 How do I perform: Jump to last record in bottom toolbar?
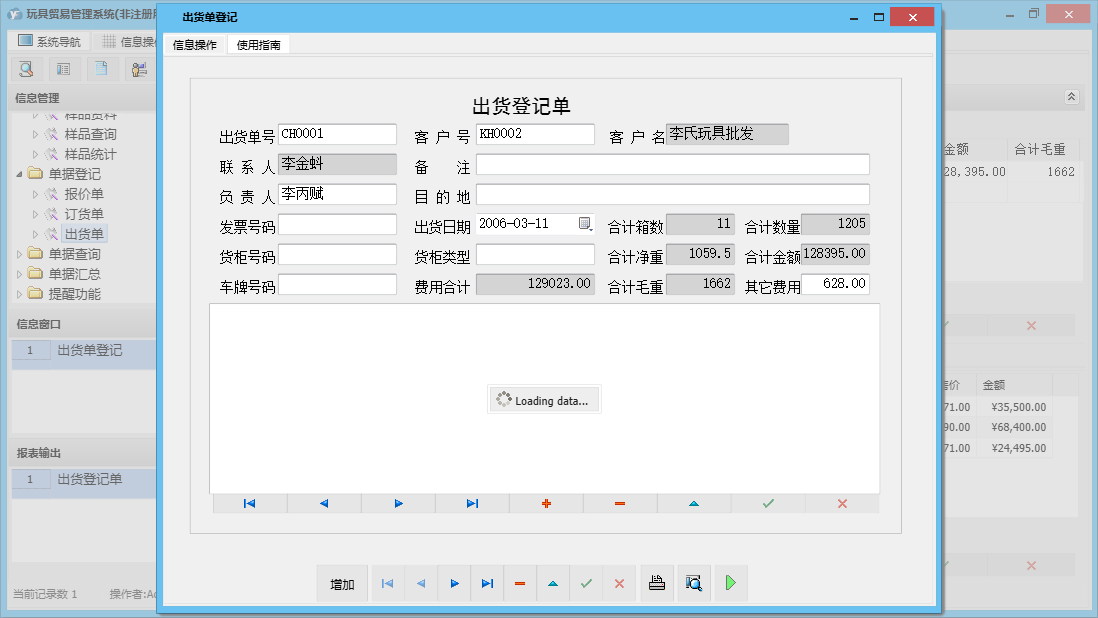(x=487, y=584)
